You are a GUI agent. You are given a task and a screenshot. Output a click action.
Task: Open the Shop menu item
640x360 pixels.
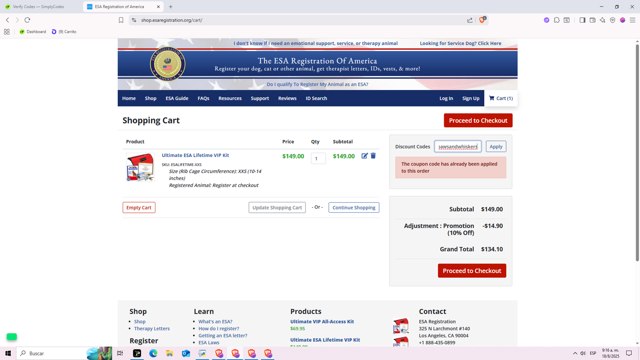tap(151, 98)
